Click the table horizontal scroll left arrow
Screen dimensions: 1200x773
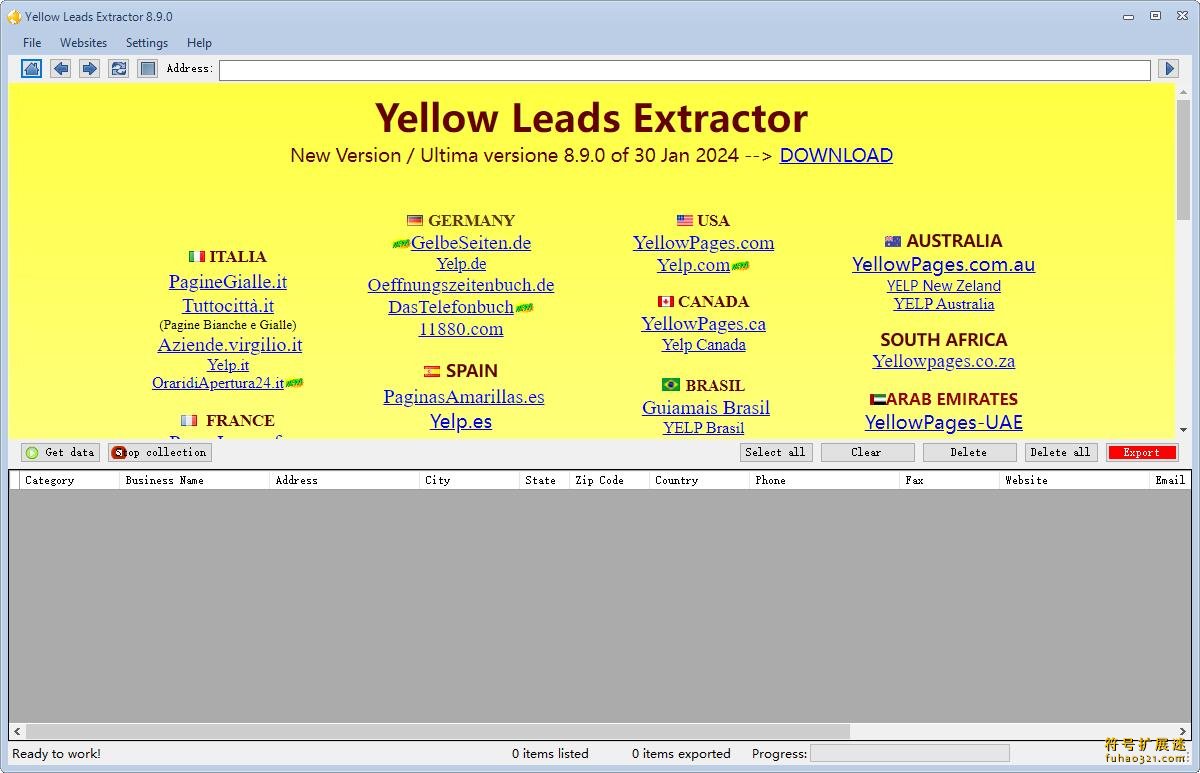(18, 732)
